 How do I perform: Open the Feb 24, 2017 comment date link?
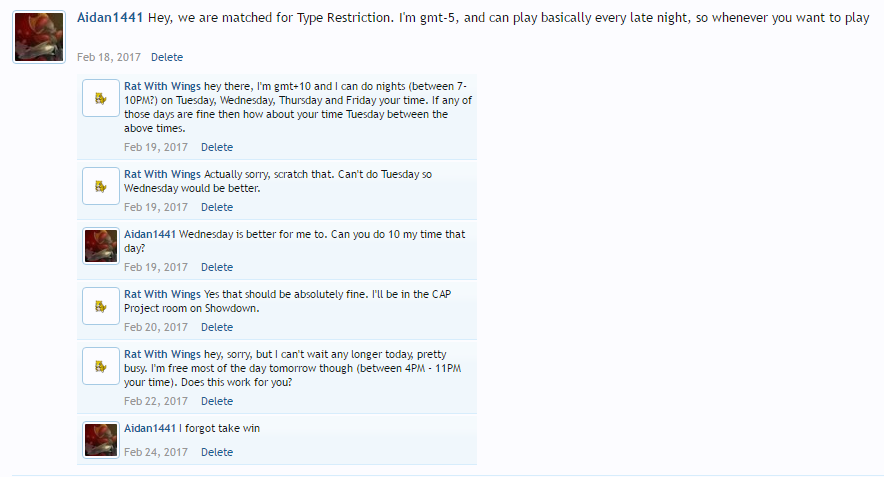[155, 452]
